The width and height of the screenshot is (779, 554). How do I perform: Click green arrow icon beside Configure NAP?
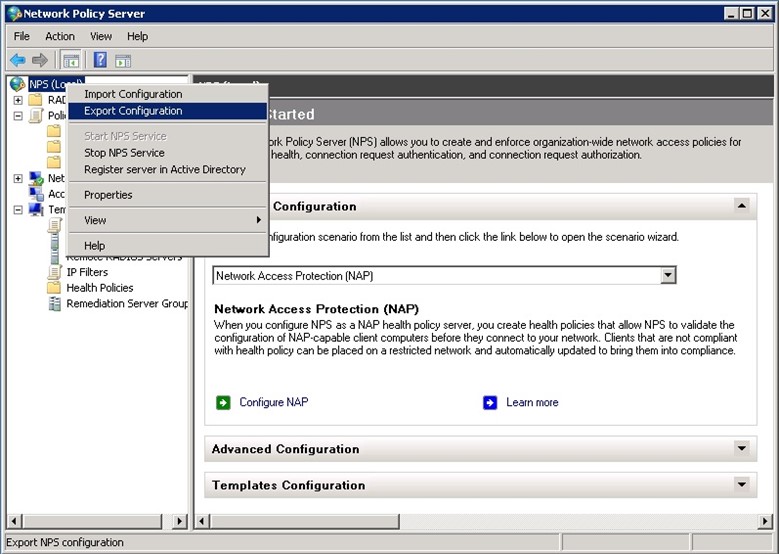tap(223, 402)
